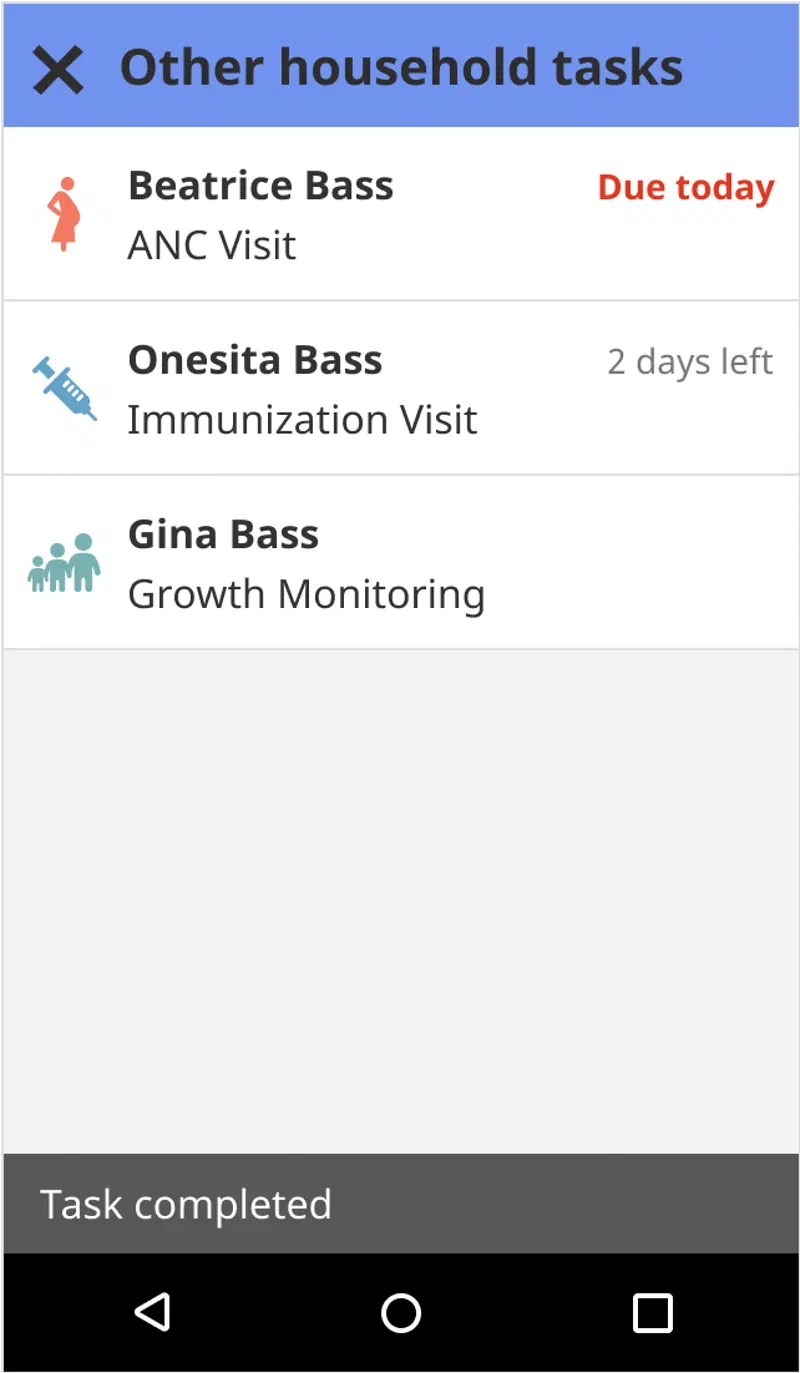Select the Immunization Visit label

pyautogui.click(x=302, y=420)
